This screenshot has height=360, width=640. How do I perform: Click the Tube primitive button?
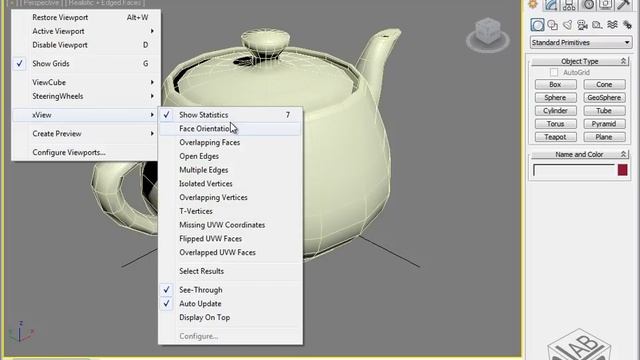(x=604, y=111)
